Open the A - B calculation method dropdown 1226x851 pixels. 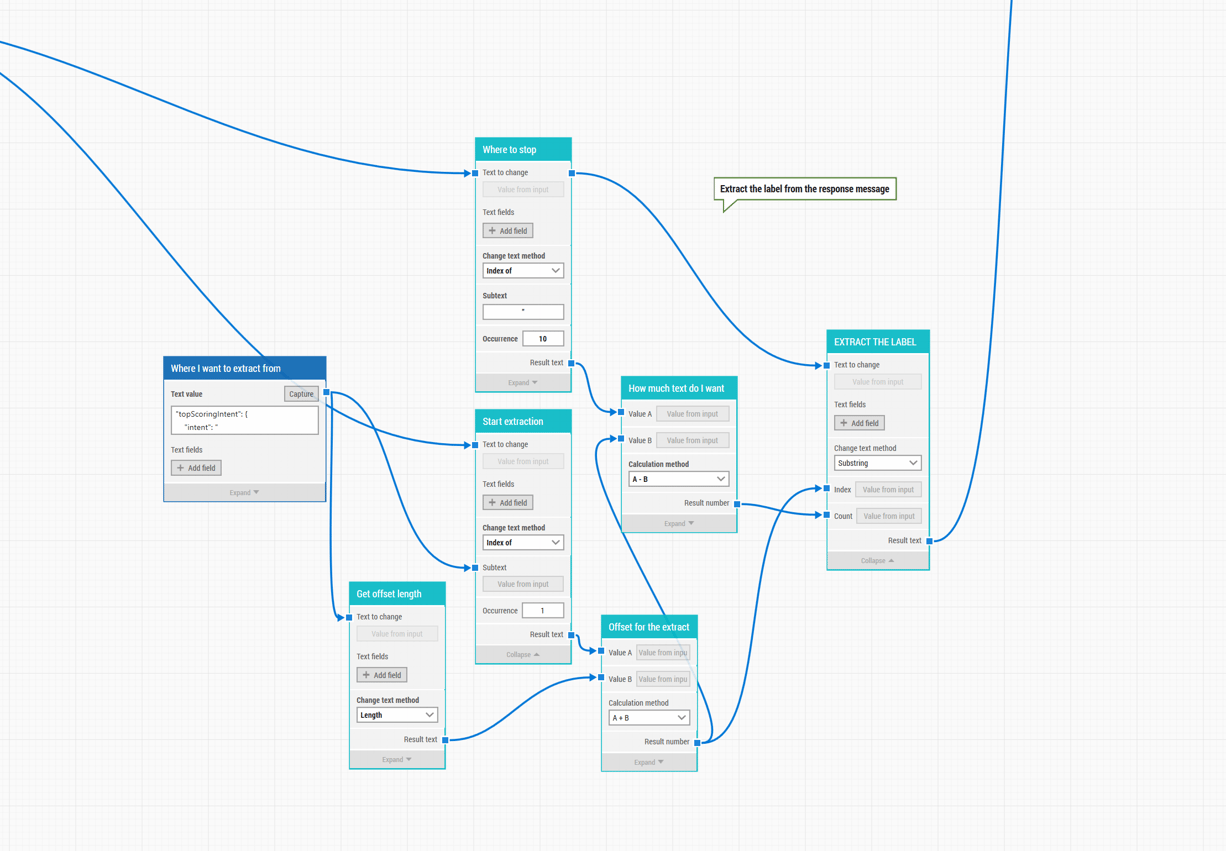click(678, 478)
